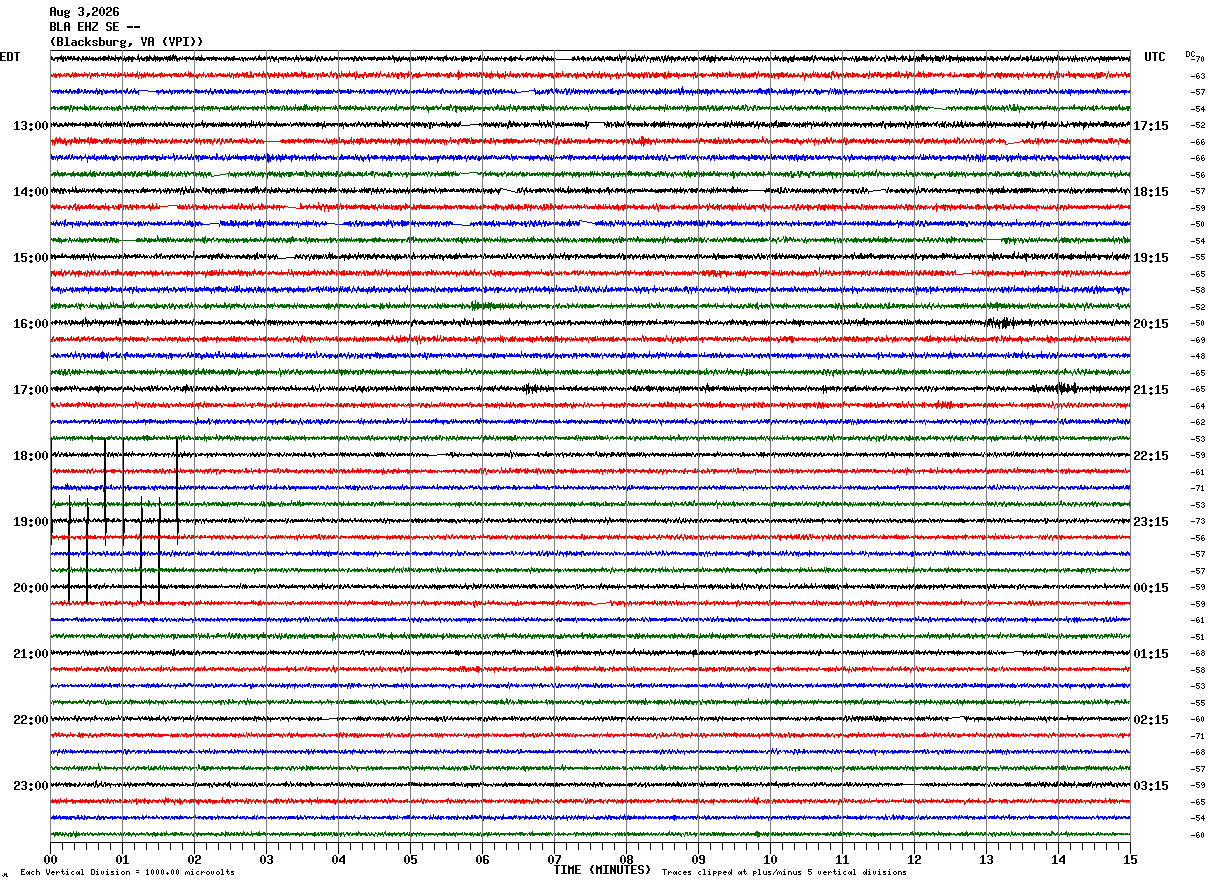
Task: Click the 03:15 UTC time label
Action: point(1151,786)
